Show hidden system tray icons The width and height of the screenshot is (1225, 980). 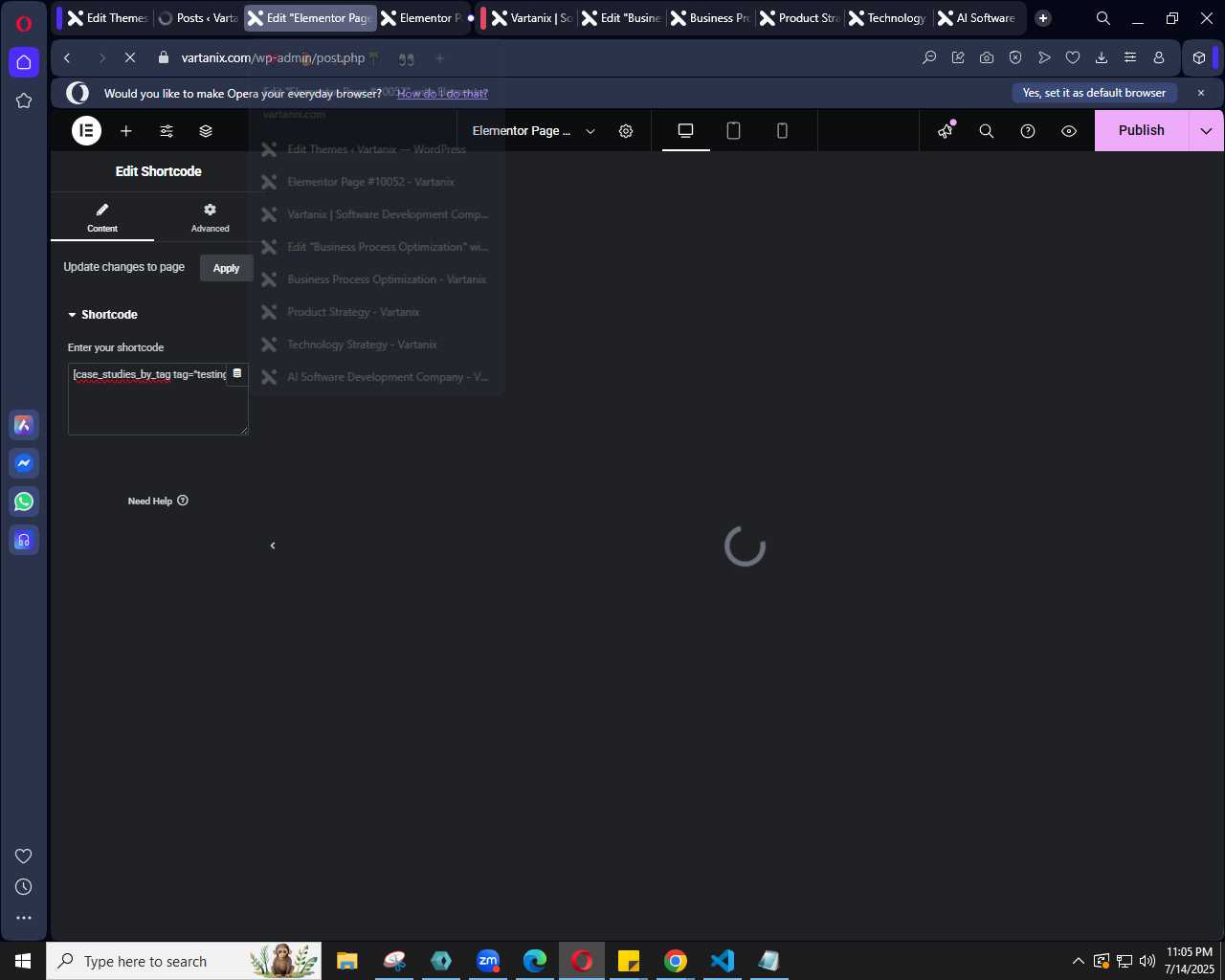1079,961
